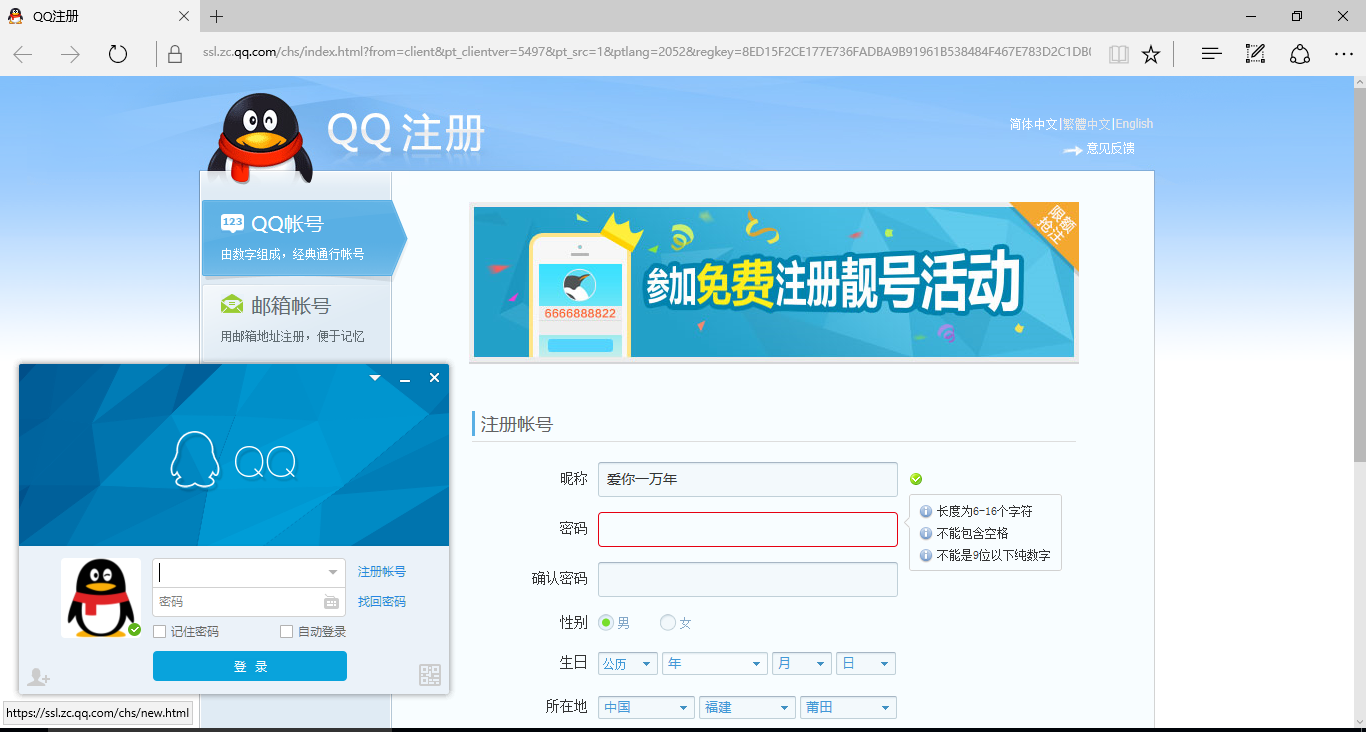Open the 日 birth day dropdown
Viewport: 1366px width, 732px height.
pyautogui.click(x=866, y=664)
